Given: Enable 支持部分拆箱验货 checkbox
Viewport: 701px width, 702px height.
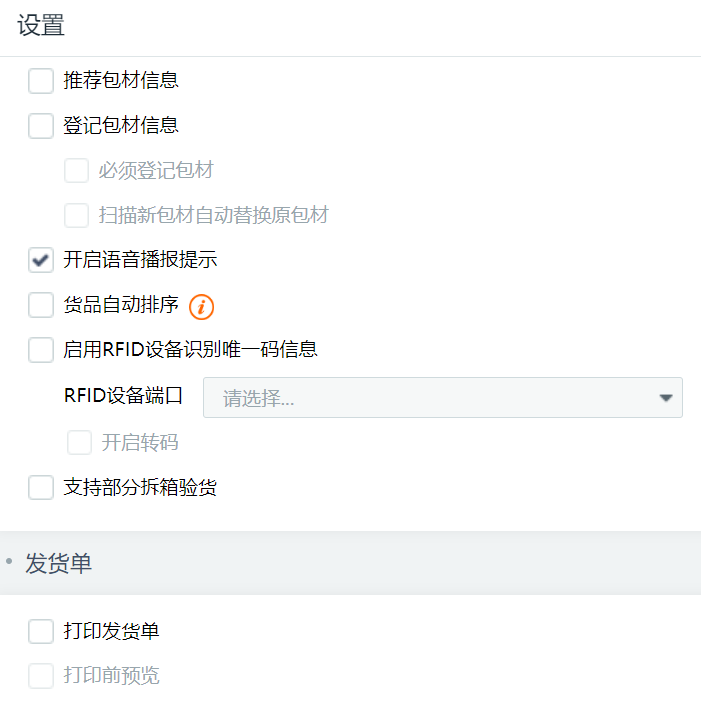Looking at the screenshot, I should [41, 487].
